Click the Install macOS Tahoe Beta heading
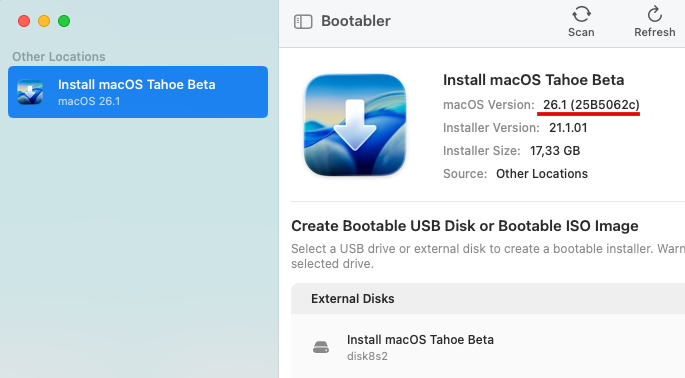Image resolution: width=685 pixels, height=378 pixels. pos(533,80)
